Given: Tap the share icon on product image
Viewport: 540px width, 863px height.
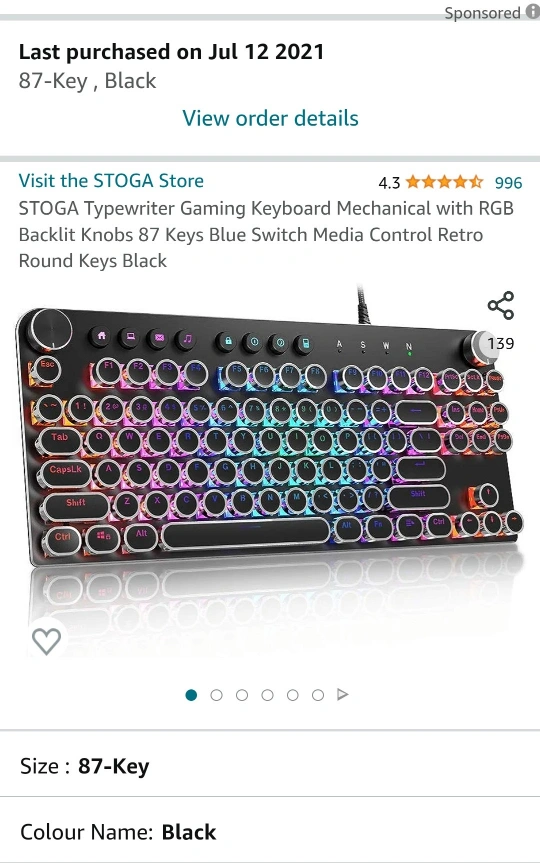Looking at the screenshot, I should click(x=500, y=305).
